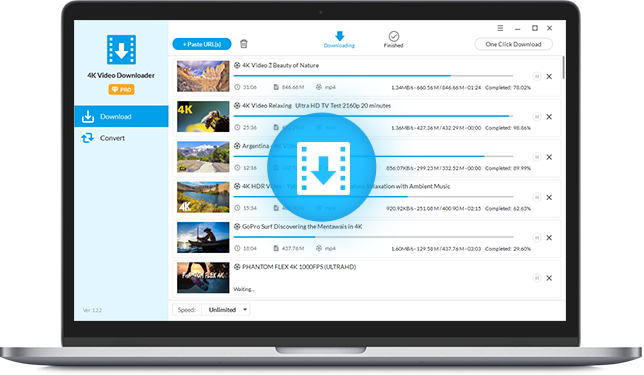644x375 pixels.
Task: Click the Beauty of Nature progress bar
Action: [373, 76]
